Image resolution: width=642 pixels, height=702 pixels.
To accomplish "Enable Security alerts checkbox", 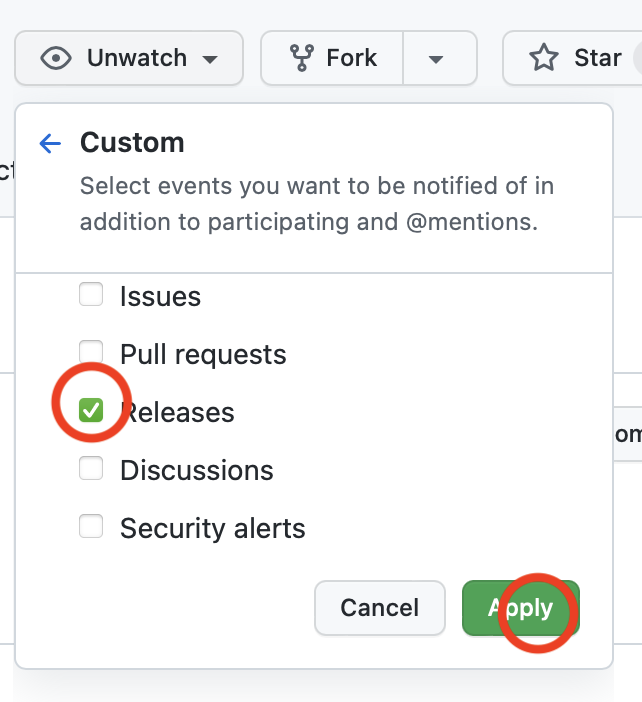I will coord(91,526).
